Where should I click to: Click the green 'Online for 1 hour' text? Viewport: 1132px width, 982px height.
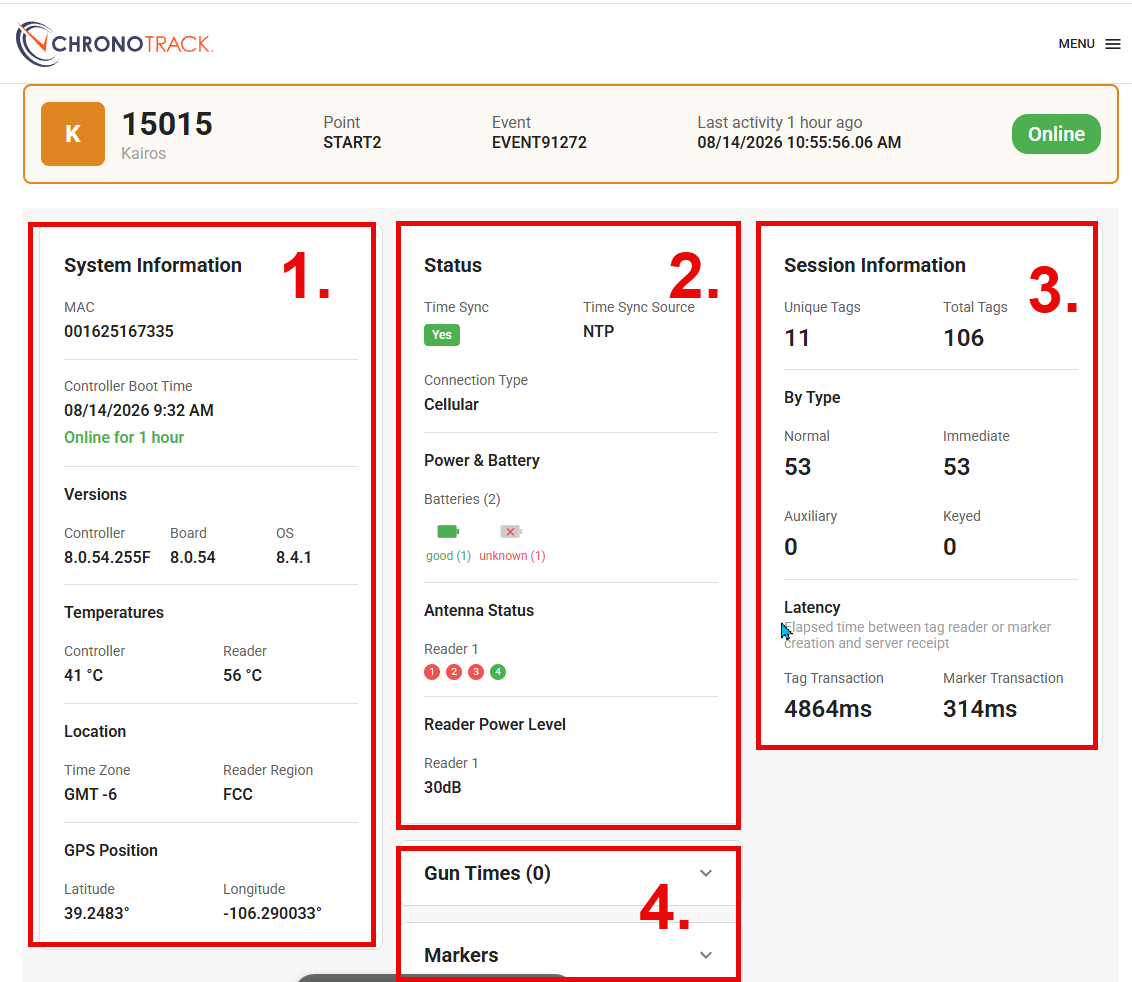point(124,438)
